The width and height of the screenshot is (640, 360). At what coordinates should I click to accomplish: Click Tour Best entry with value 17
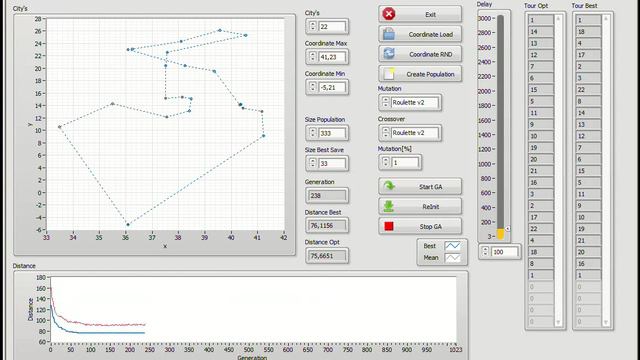click(588, 55)
